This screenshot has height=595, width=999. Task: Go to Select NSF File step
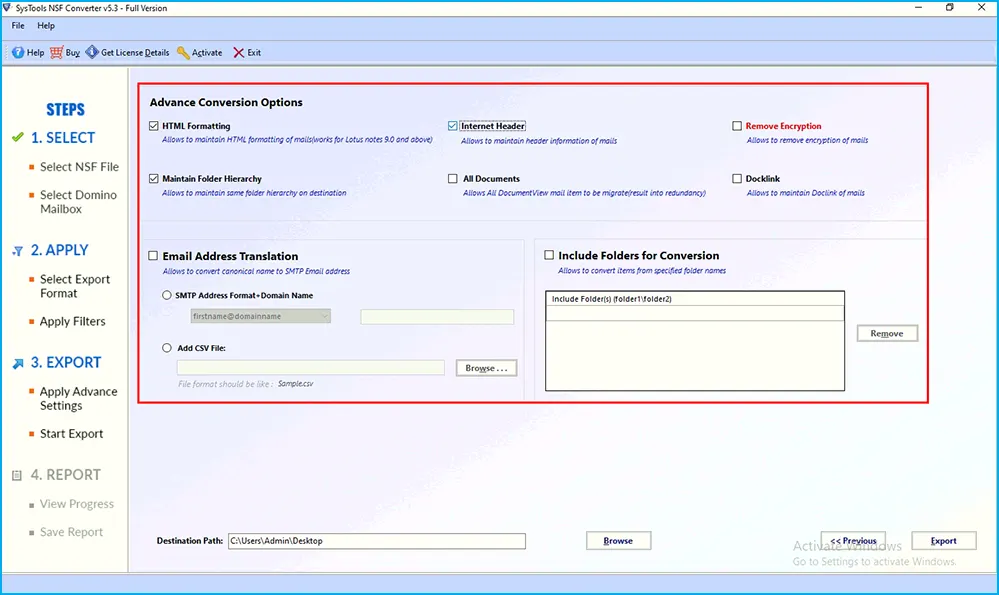click(79, 167)
